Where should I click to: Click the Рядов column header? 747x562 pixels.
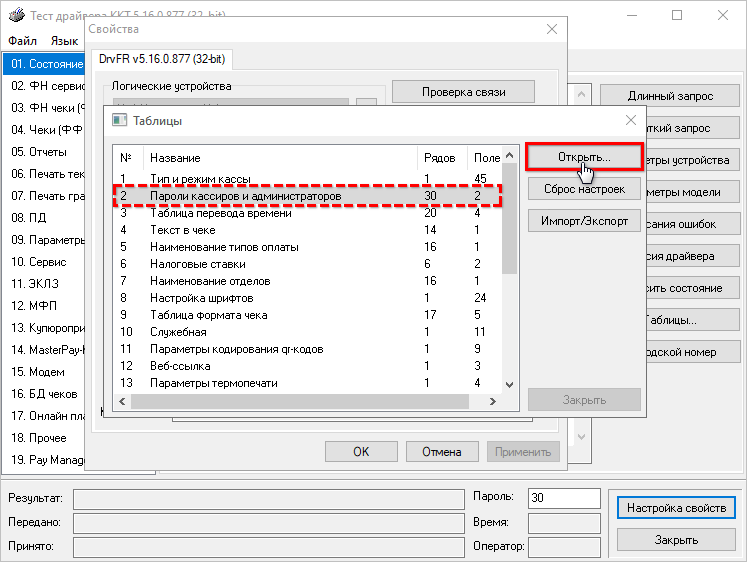[x=440, y=158]
